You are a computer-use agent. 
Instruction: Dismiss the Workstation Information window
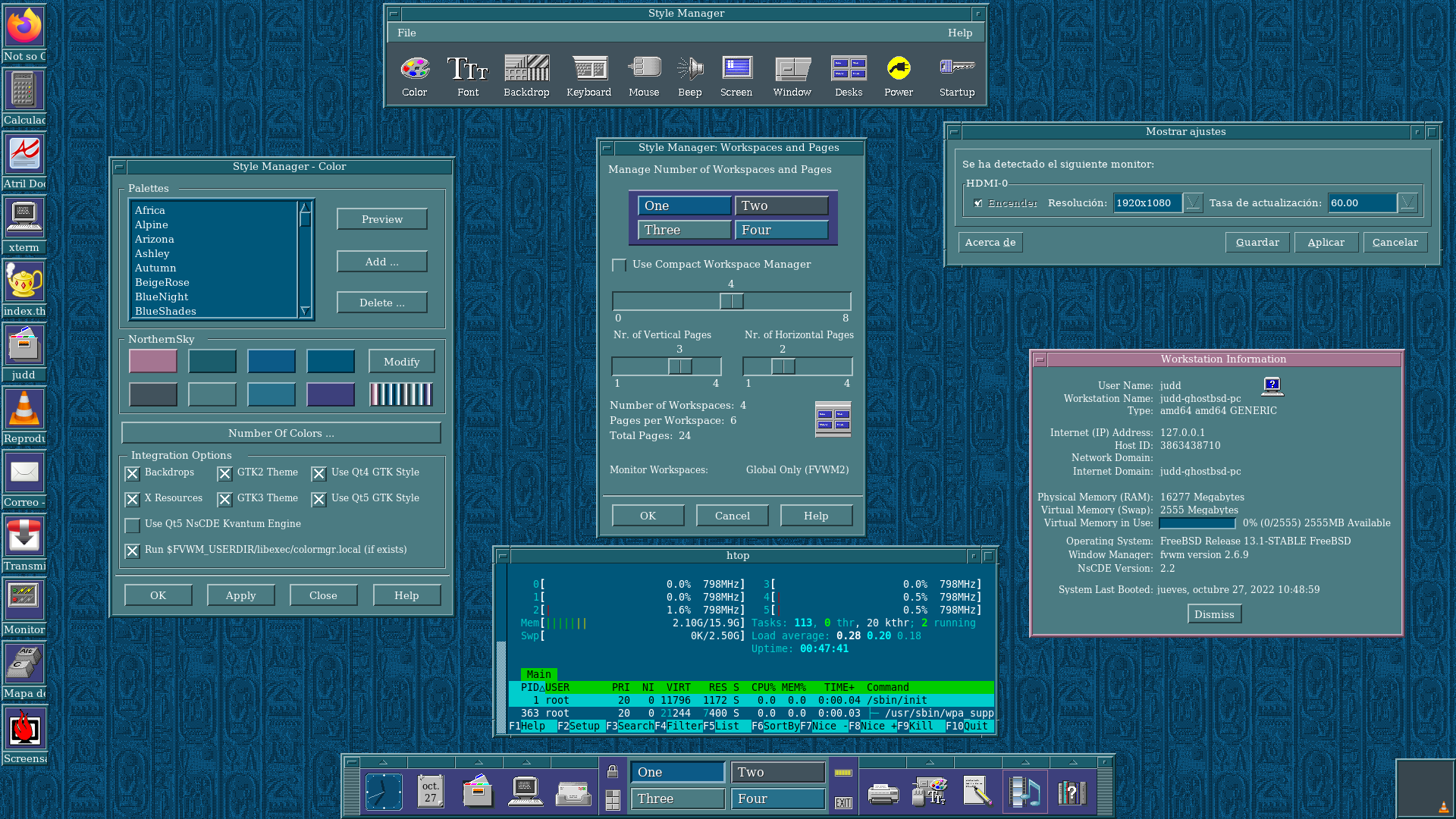pos(1214,614)
